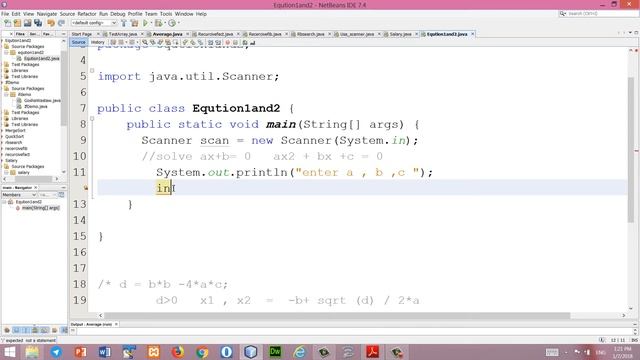Click the Undo arrow in toolbar
Viewport: 640px width, 360px height.
[x=51, y=23]
